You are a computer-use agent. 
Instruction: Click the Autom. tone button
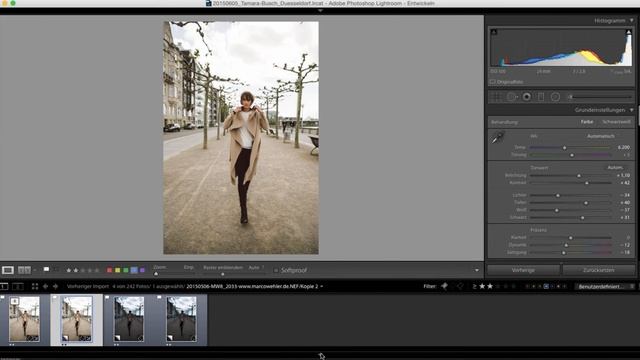pos(615,167)
